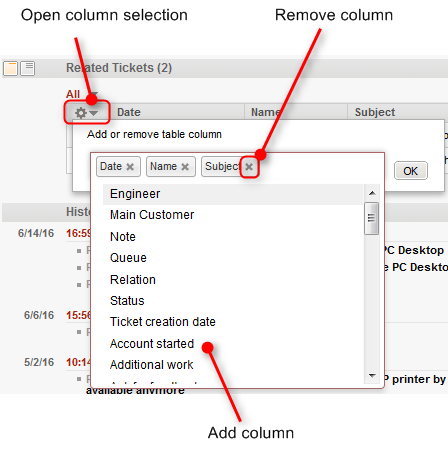Add Account started column
Image resolution: width=448 pixels, height=450 pixels.
152,344
